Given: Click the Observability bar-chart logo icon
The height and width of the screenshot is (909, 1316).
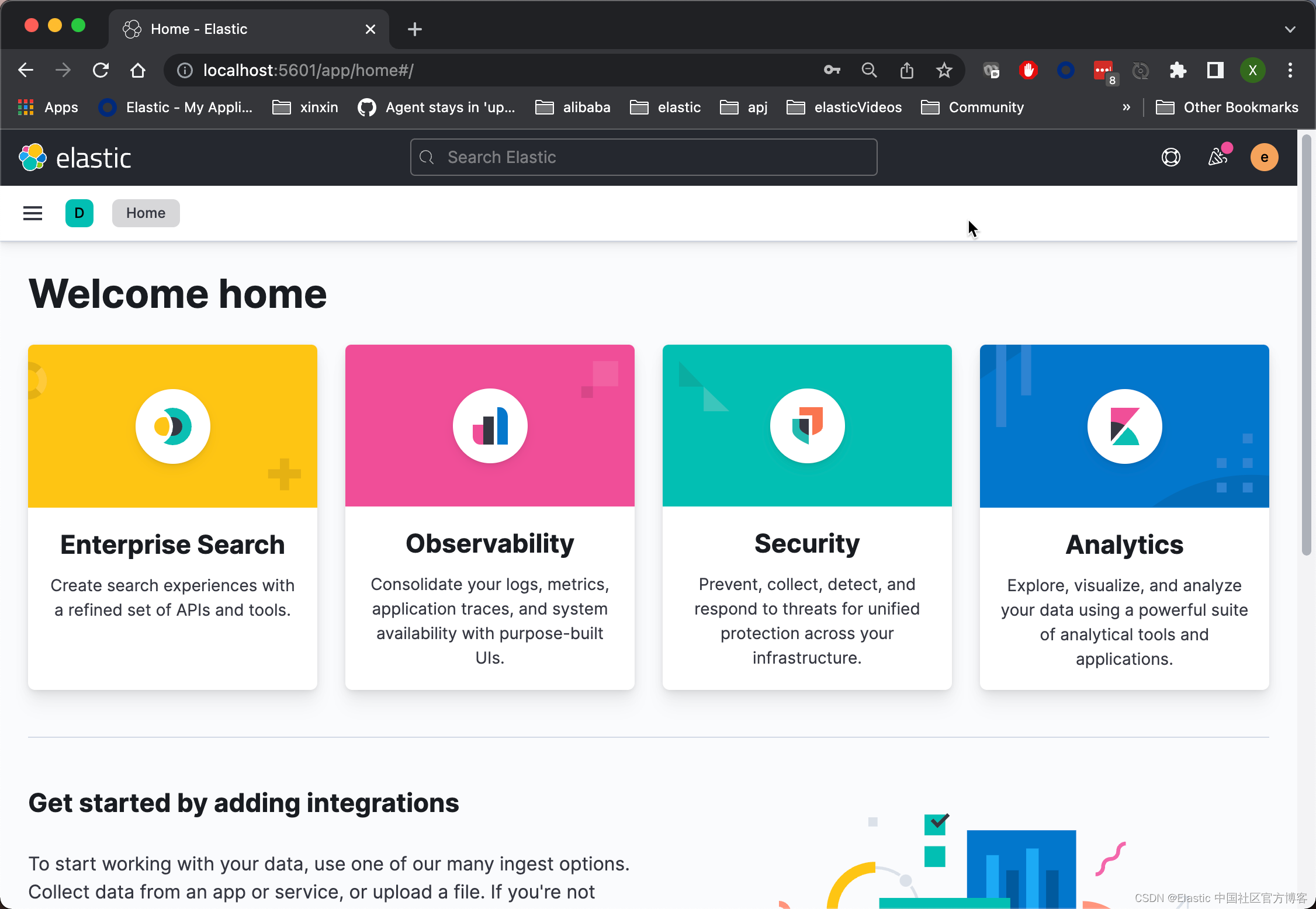Looking at the screenshot, I should [490, 426].
